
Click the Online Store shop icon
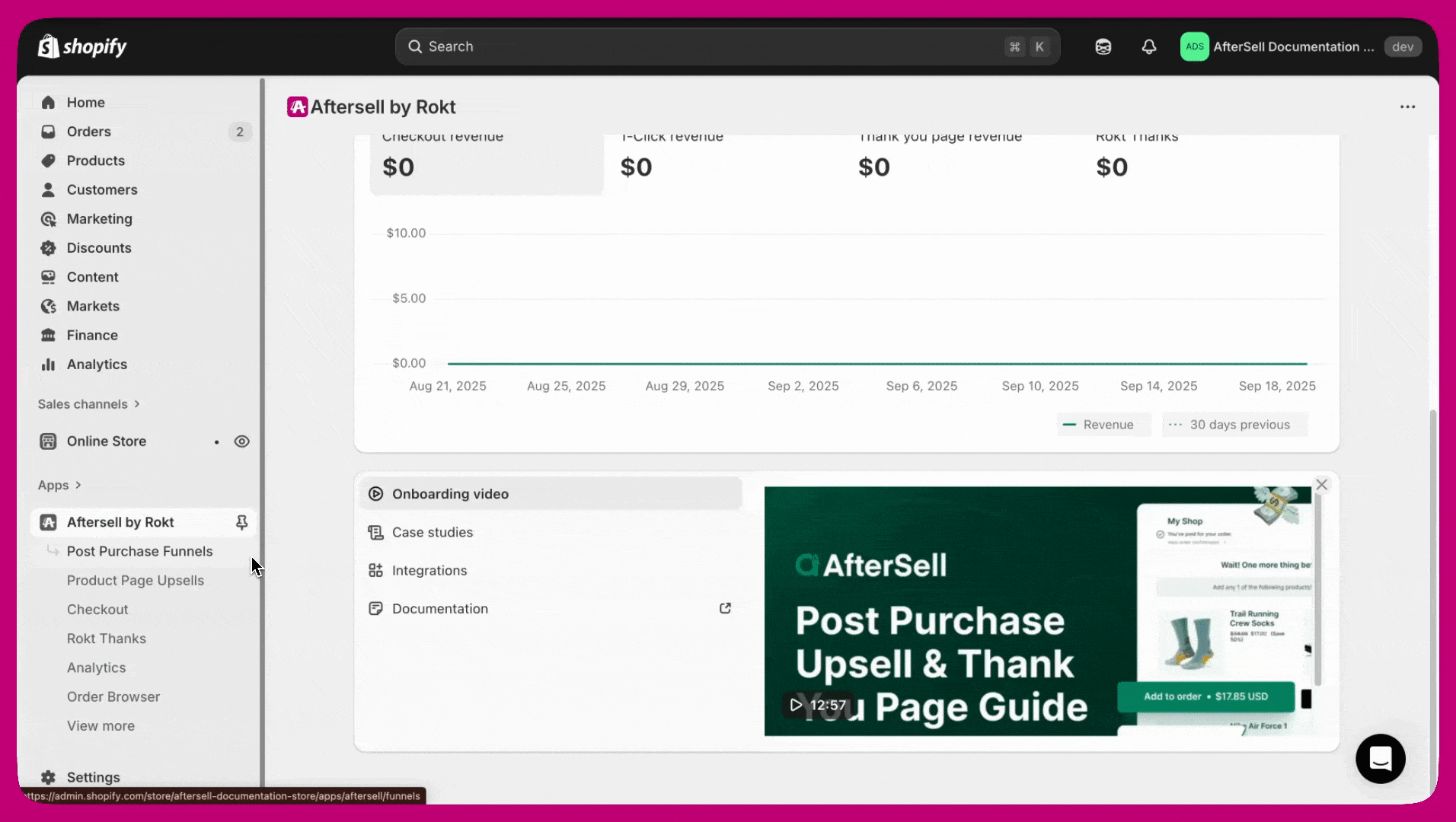click(x=48, y=441)
